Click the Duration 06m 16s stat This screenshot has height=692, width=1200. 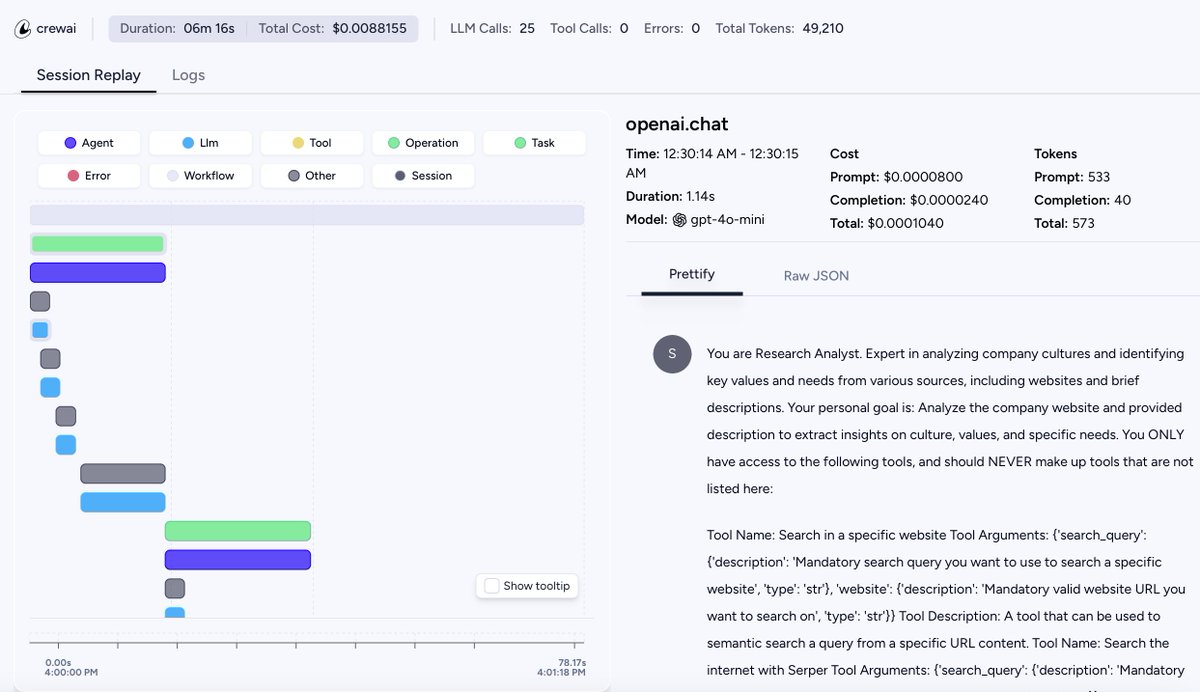[x=177, y=29]
